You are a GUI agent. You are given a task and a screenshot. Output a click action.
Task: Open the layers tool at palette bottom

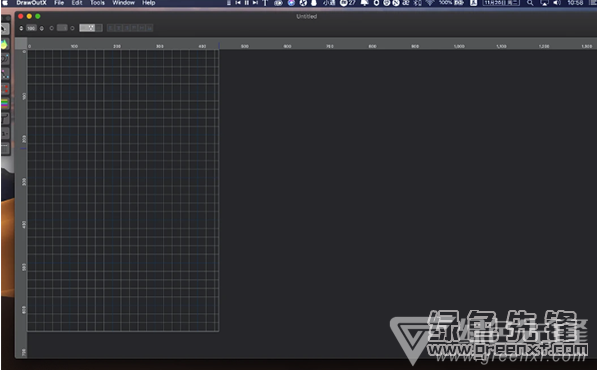point(5,148)
